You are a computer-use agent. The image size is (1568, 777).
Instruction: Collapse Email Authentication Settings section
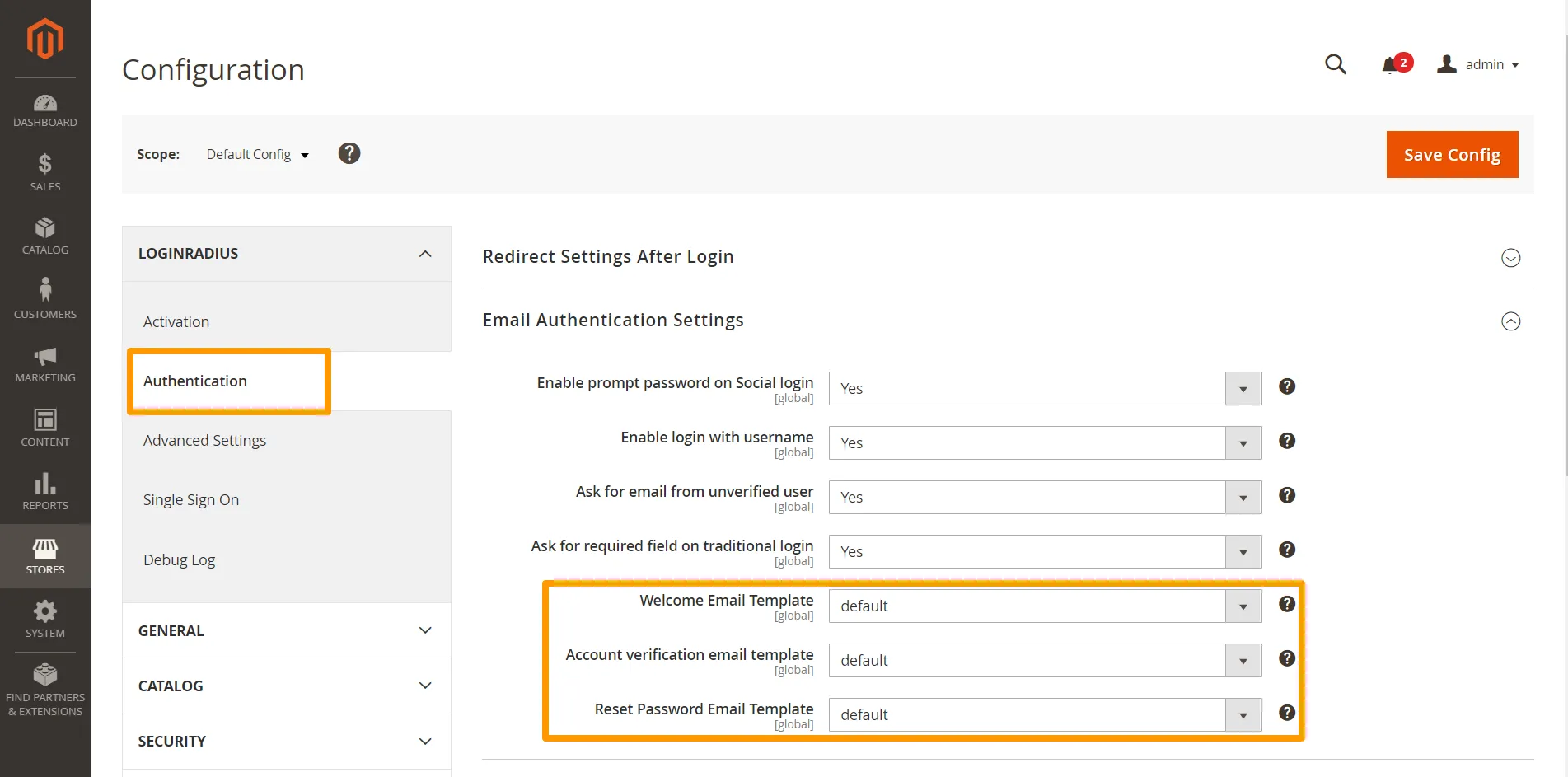pos(1509,321)
